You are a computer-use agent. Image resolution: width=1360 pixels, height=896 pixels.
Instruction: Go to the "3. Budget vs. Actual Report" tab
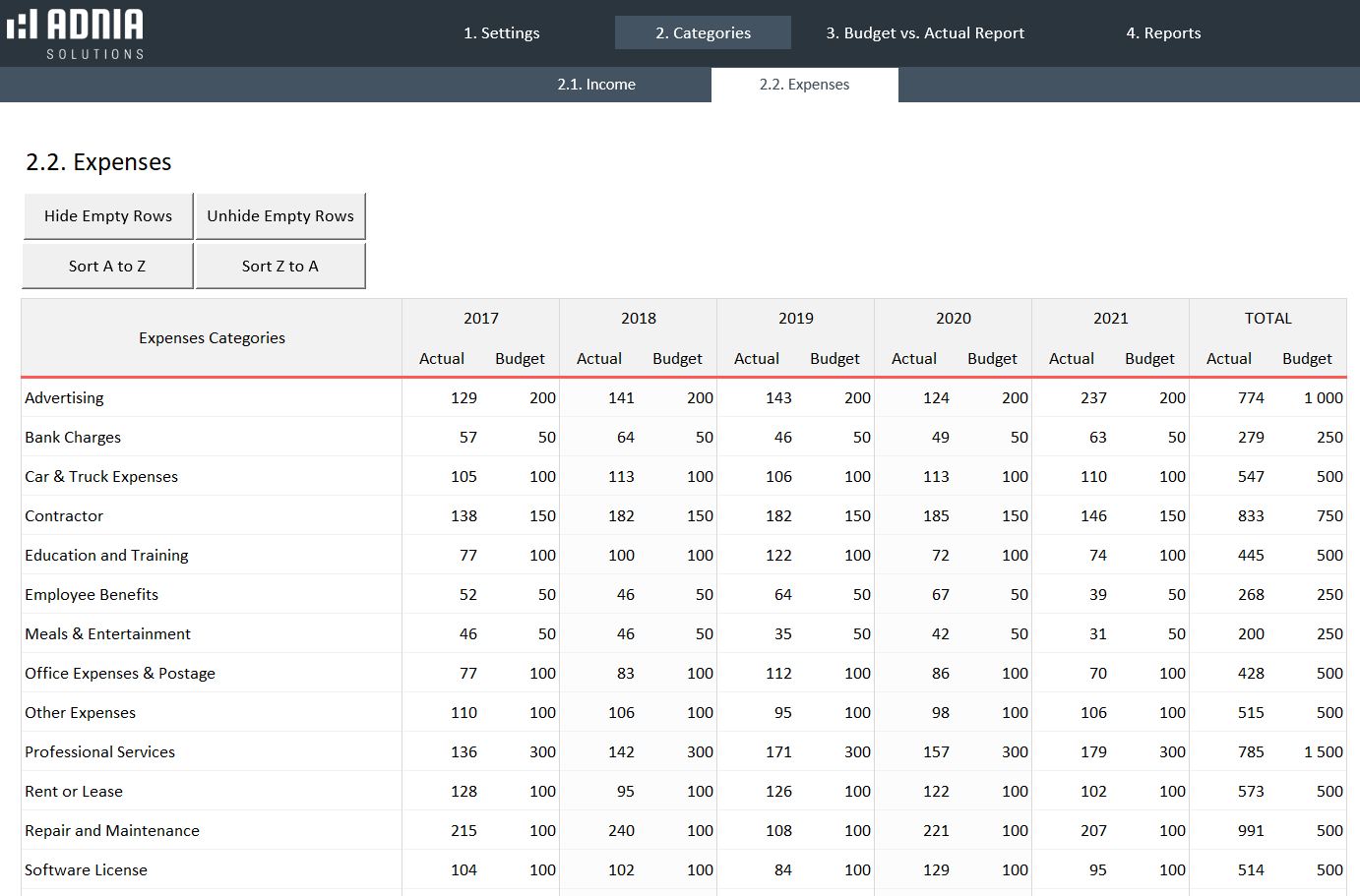click(x=925, y=32)
